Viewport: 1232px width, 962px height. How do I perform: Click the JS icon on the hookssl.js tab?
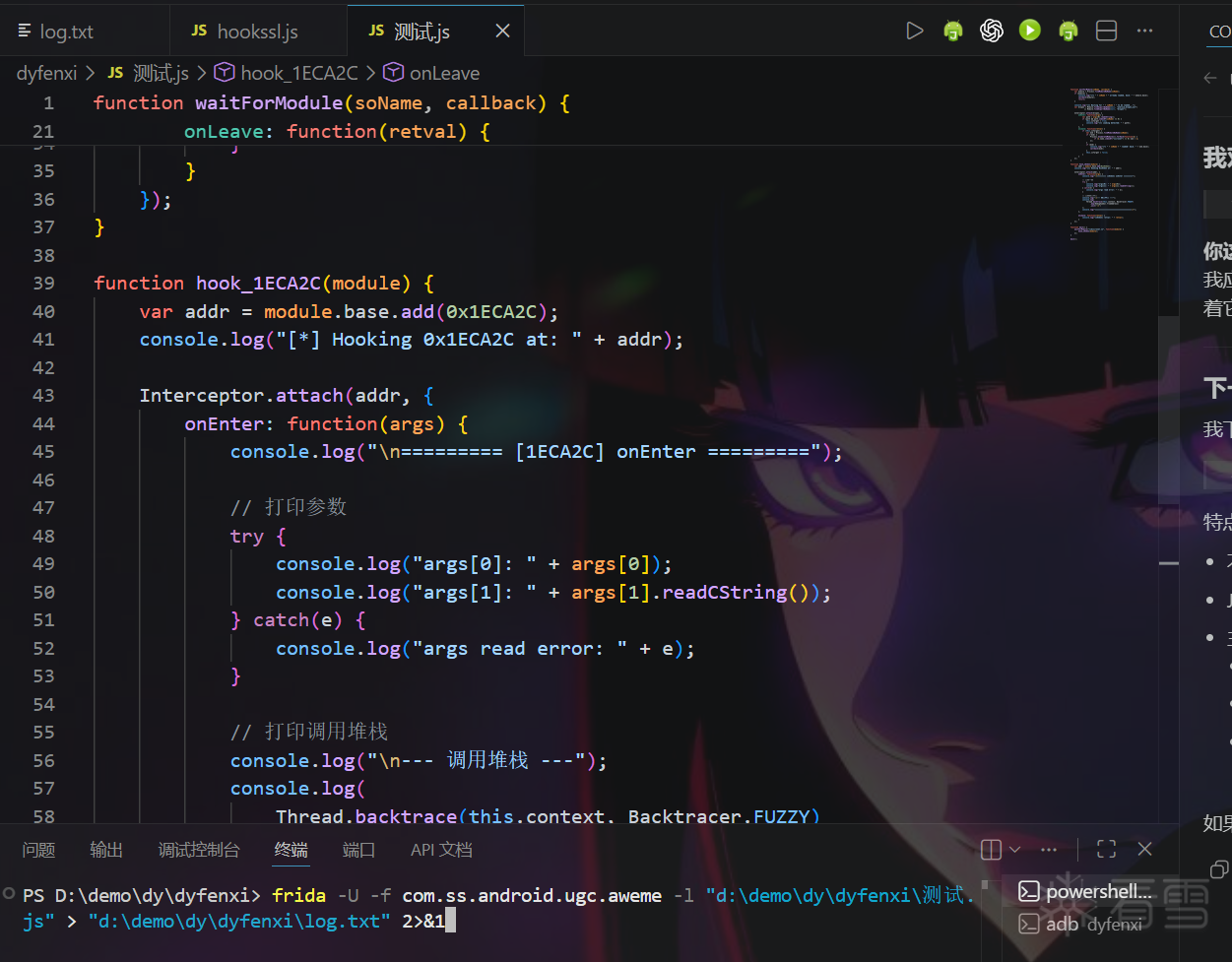tap(199, 32)
